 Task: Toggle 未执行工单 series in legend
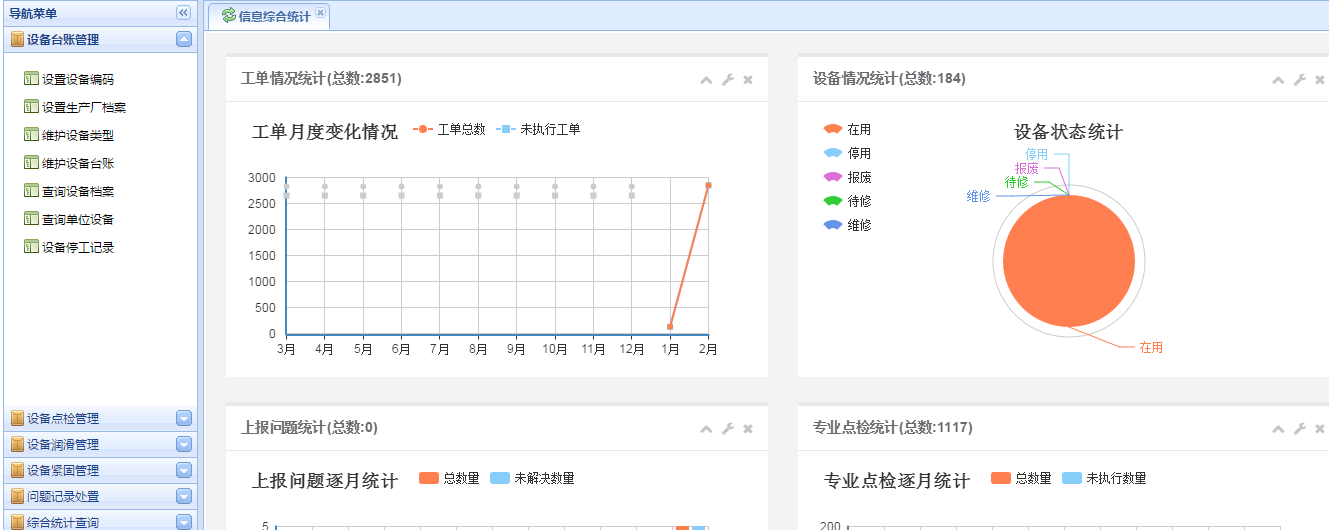pos(538,129)
